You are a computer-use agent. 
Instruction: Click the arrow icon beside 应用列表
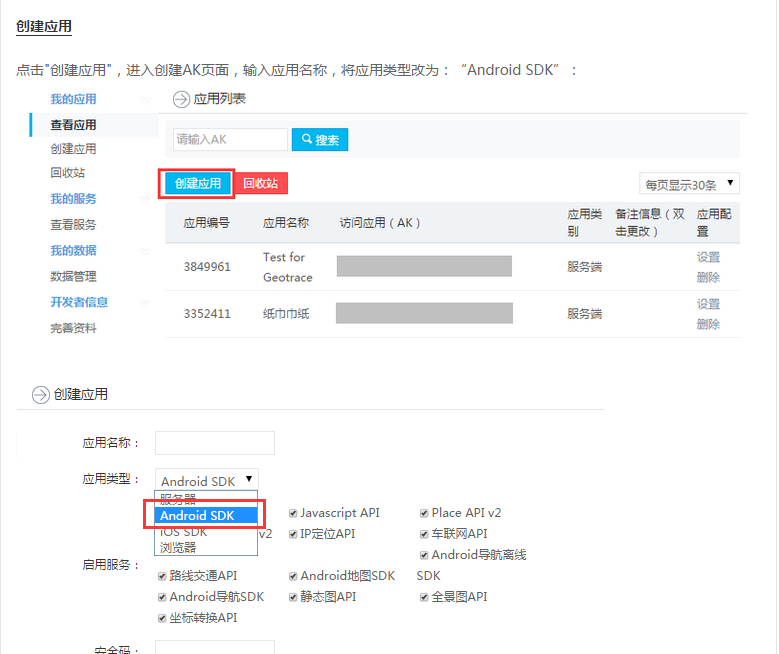point(181,99)
